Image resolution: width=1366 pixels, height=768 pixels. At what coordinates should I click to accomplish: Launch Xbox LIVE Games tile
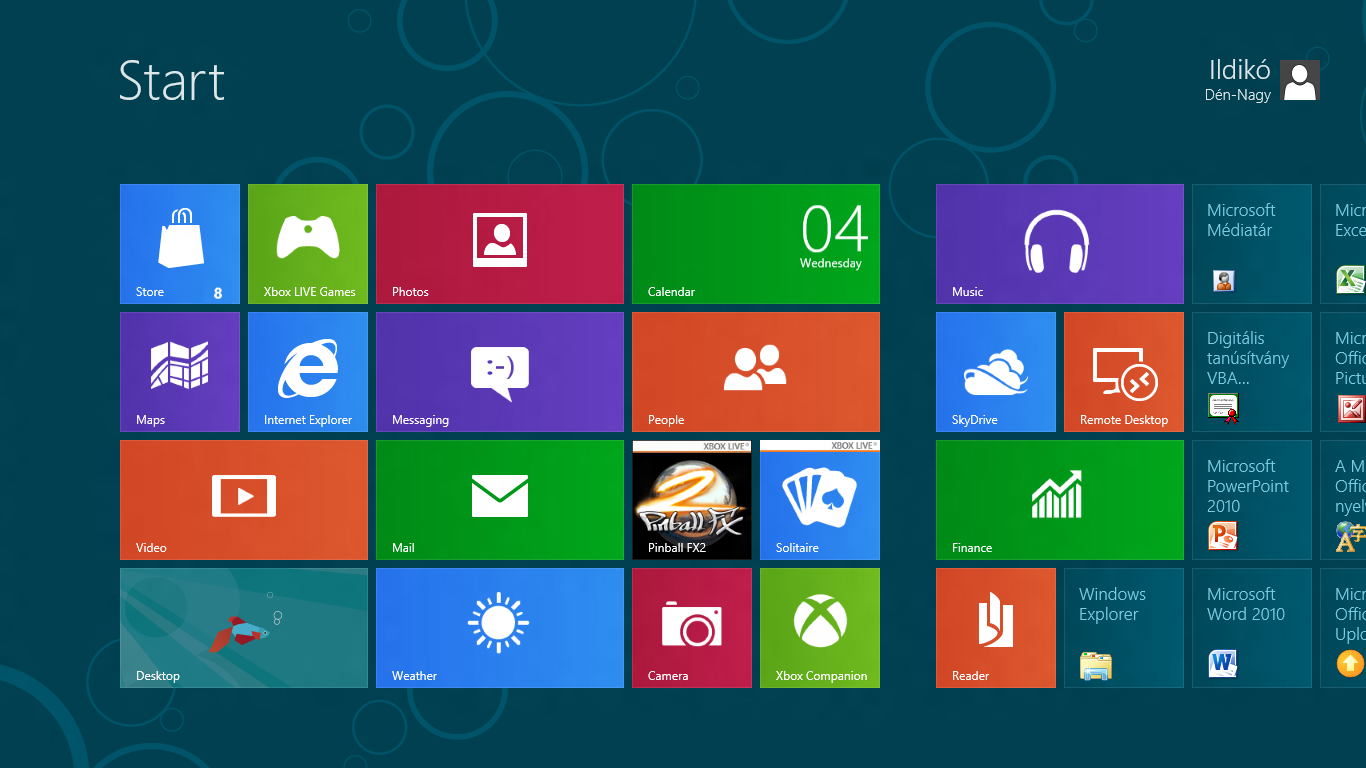(308, 244)
